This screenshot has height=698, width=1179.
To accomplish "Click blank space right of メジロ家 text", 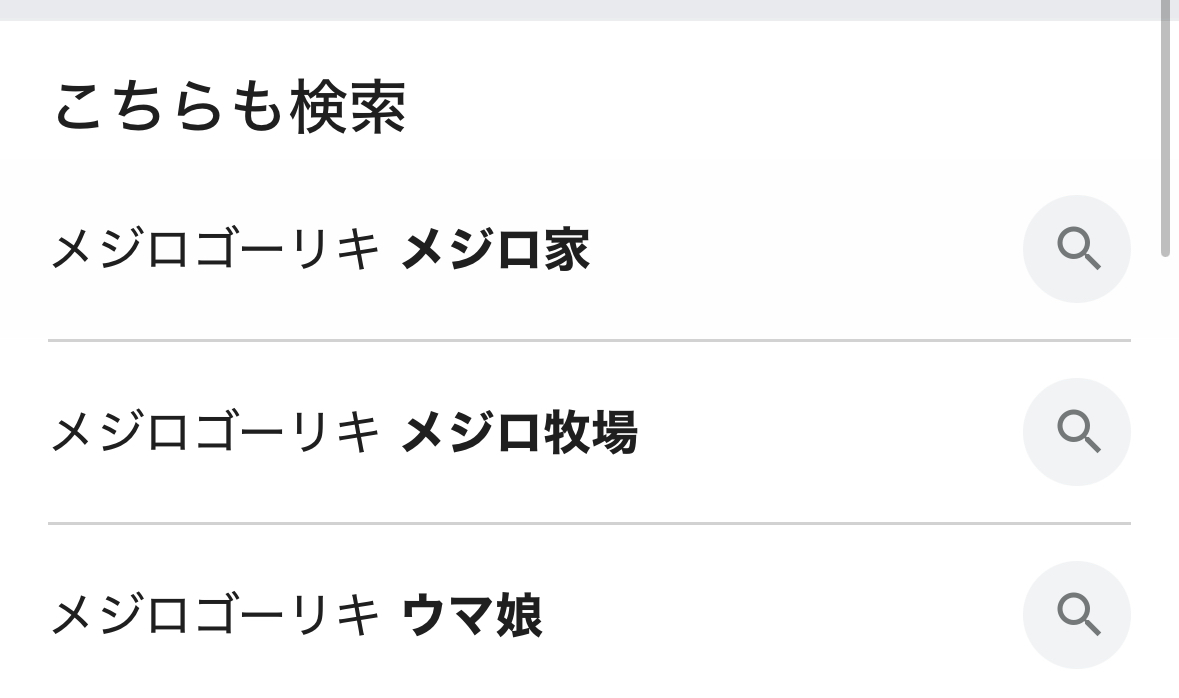I will tap(800, 250).
